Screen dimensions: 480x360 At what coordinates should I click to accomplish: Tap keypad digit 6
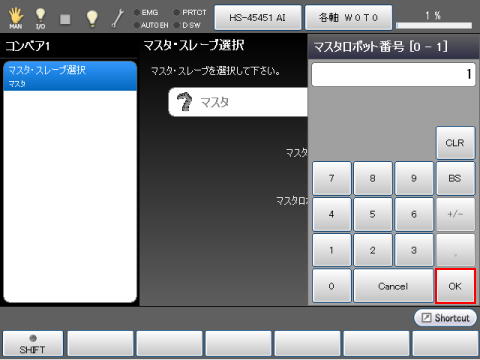click(414, 214)
